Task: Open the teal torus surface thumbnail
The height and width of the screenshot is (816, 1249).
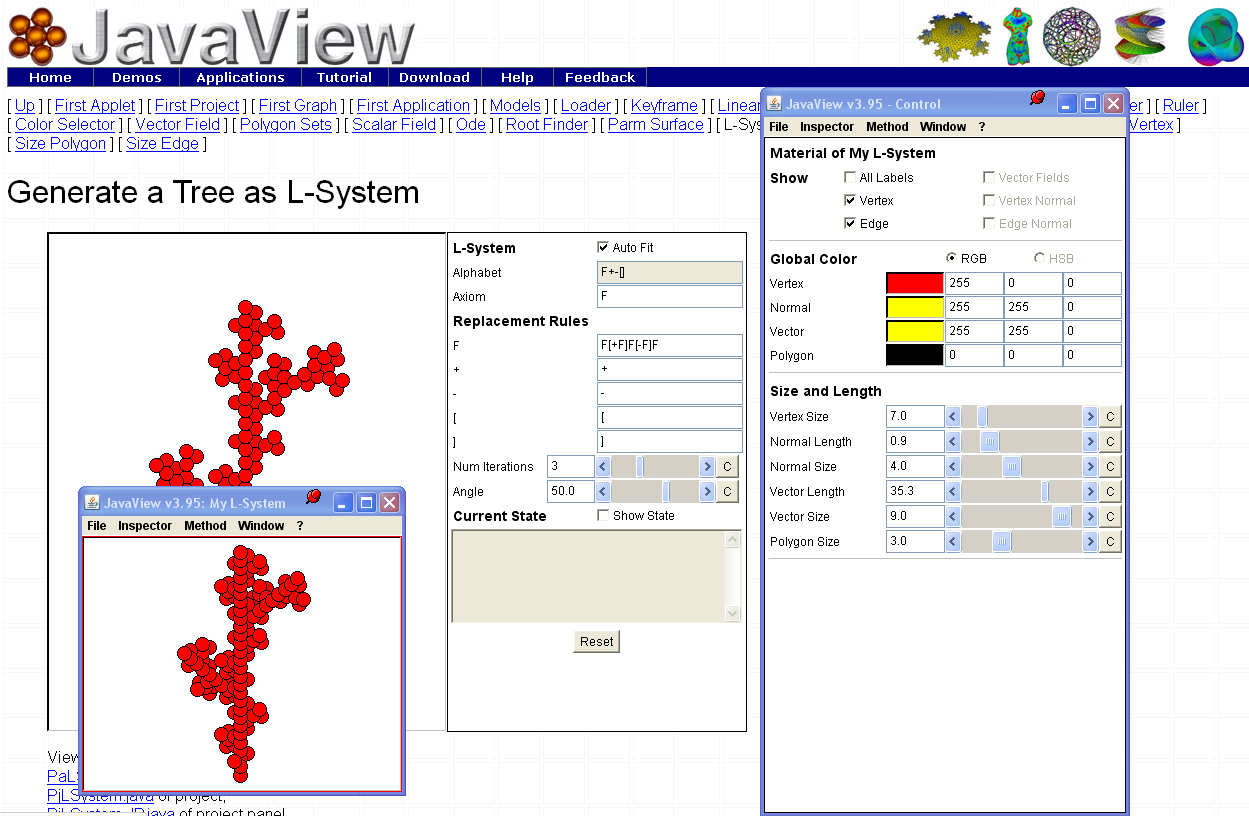Action: pyautogui.click(x=1215, y=37)
